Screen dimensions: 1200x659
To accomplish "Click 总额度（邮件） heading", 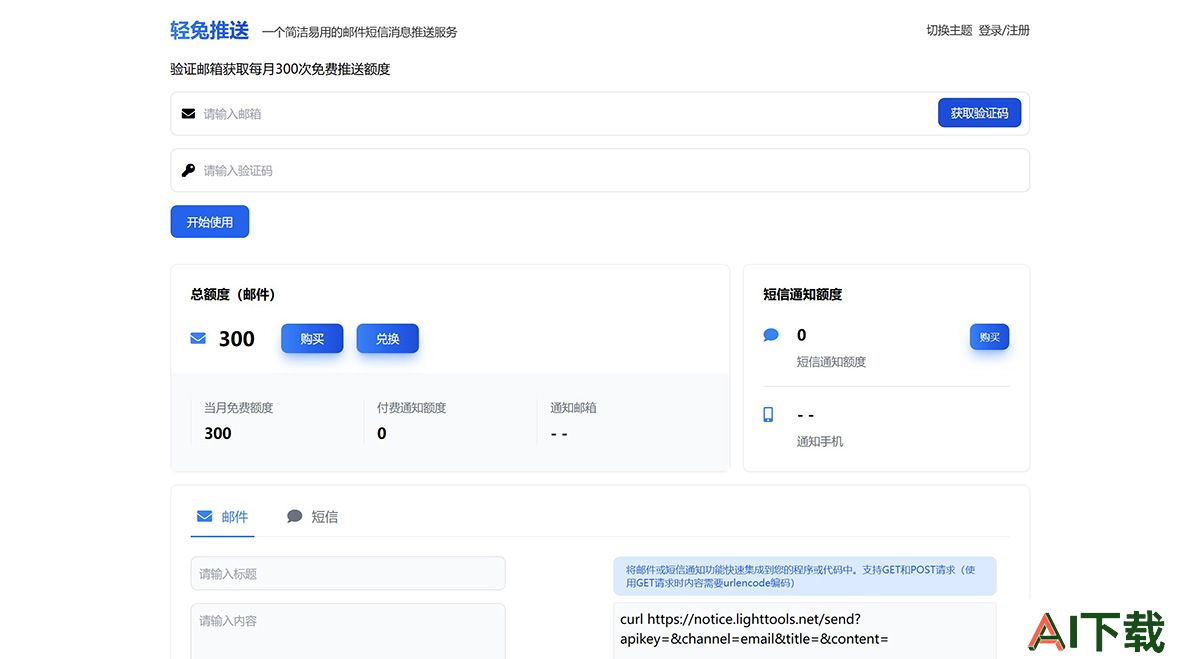I will pos(233,295).
